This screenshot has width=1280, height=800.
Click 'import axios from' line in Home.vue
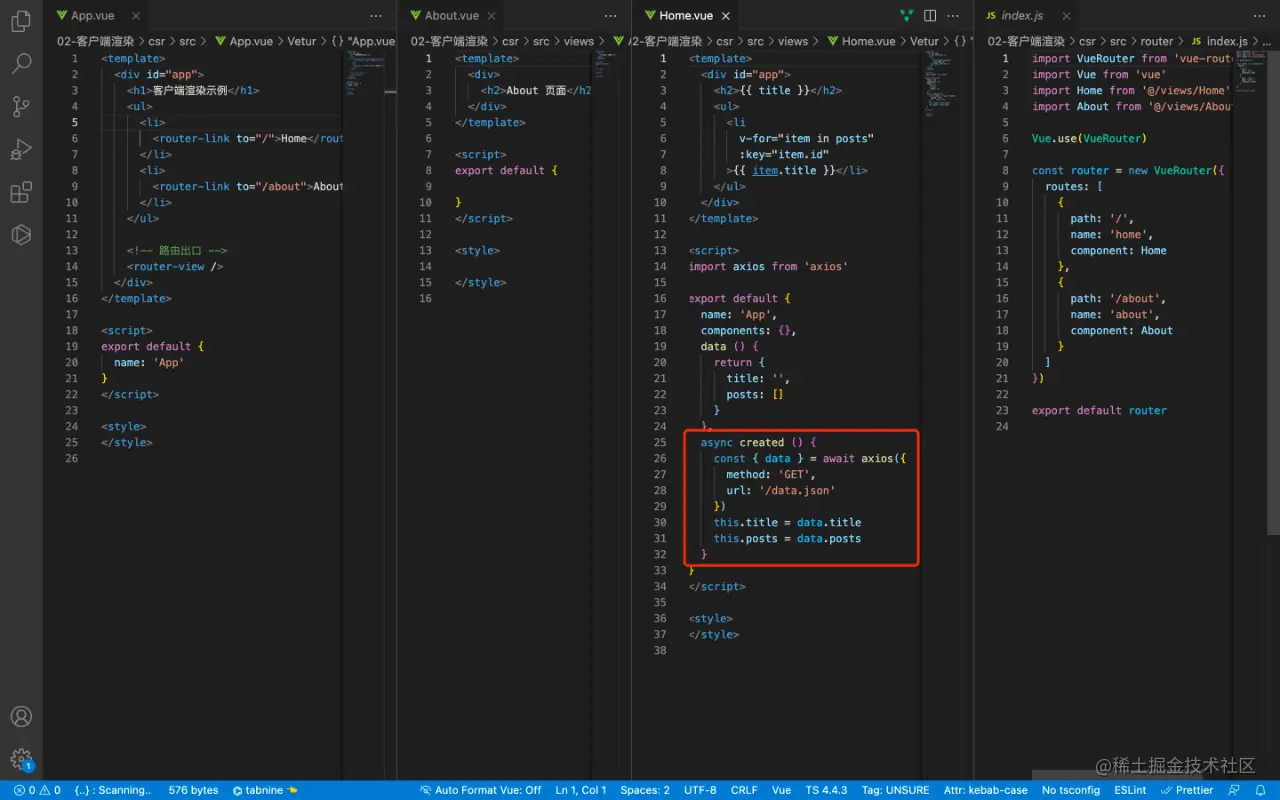coord(768,266)
